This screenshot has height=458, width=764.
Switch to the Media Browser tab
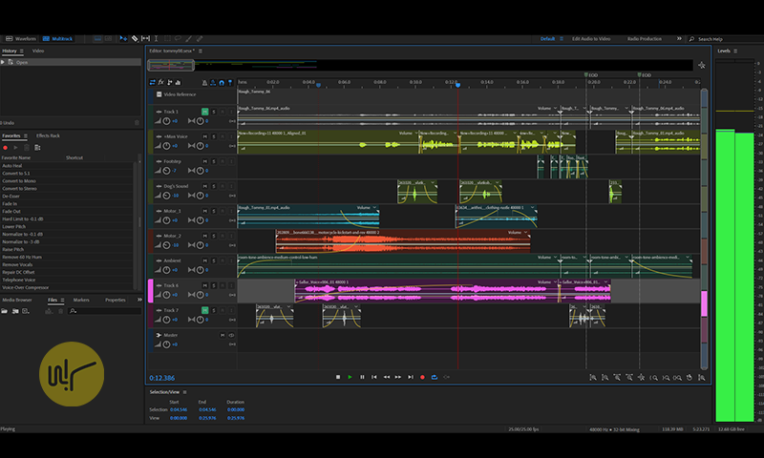[17, 300]
